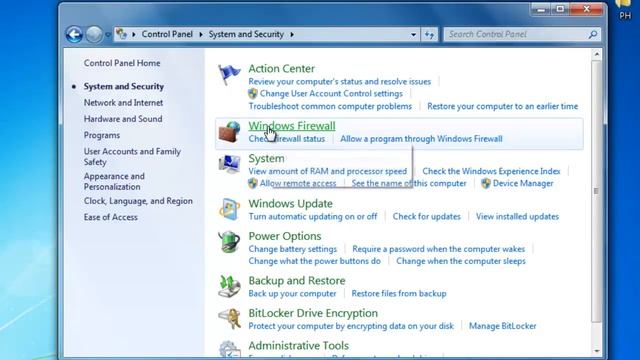The image size is (640, 360).
Task: Open the Action Center flag icon
Action: [229, 75]
